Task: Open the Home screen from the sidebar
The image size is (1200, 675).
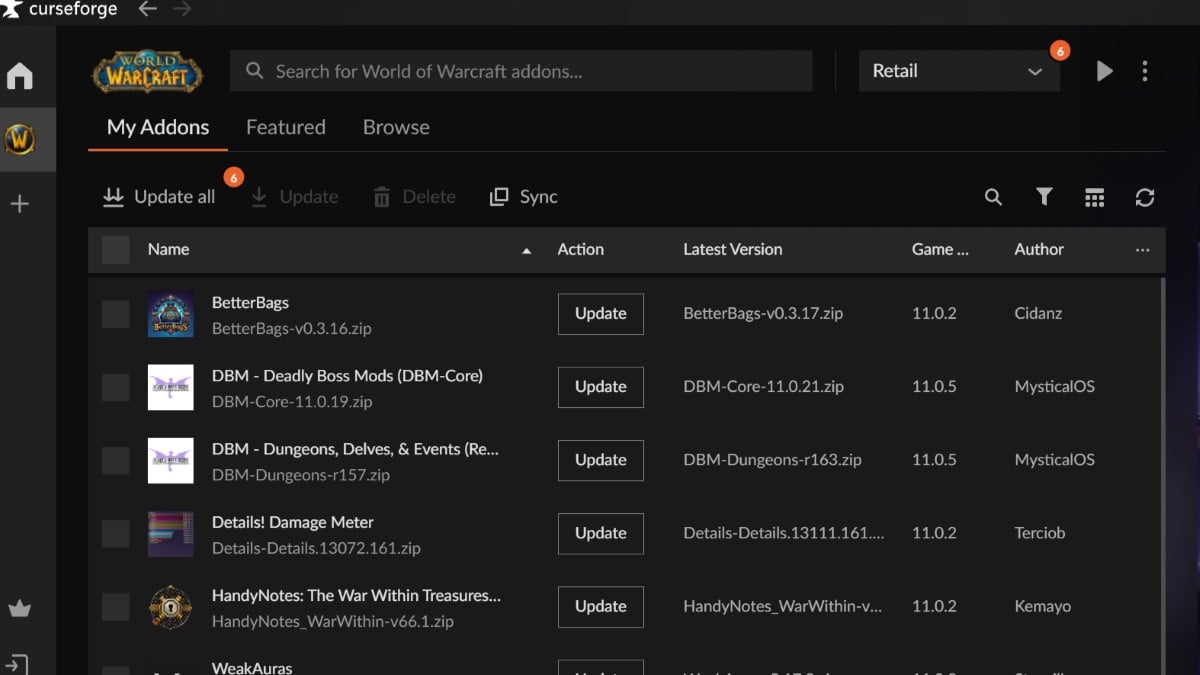Action: click(21, 75)
